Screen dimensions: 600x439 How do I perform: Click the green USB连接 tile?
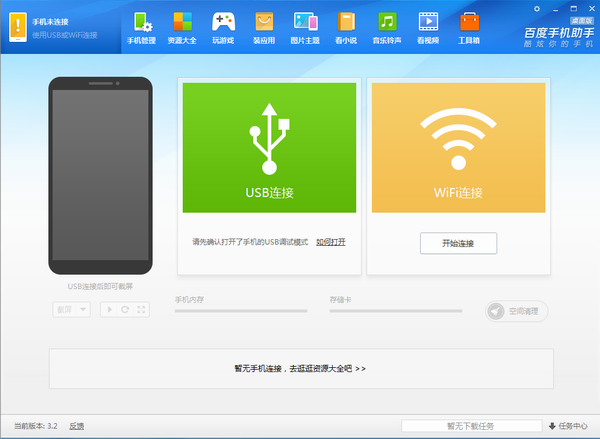pos(269,147)
